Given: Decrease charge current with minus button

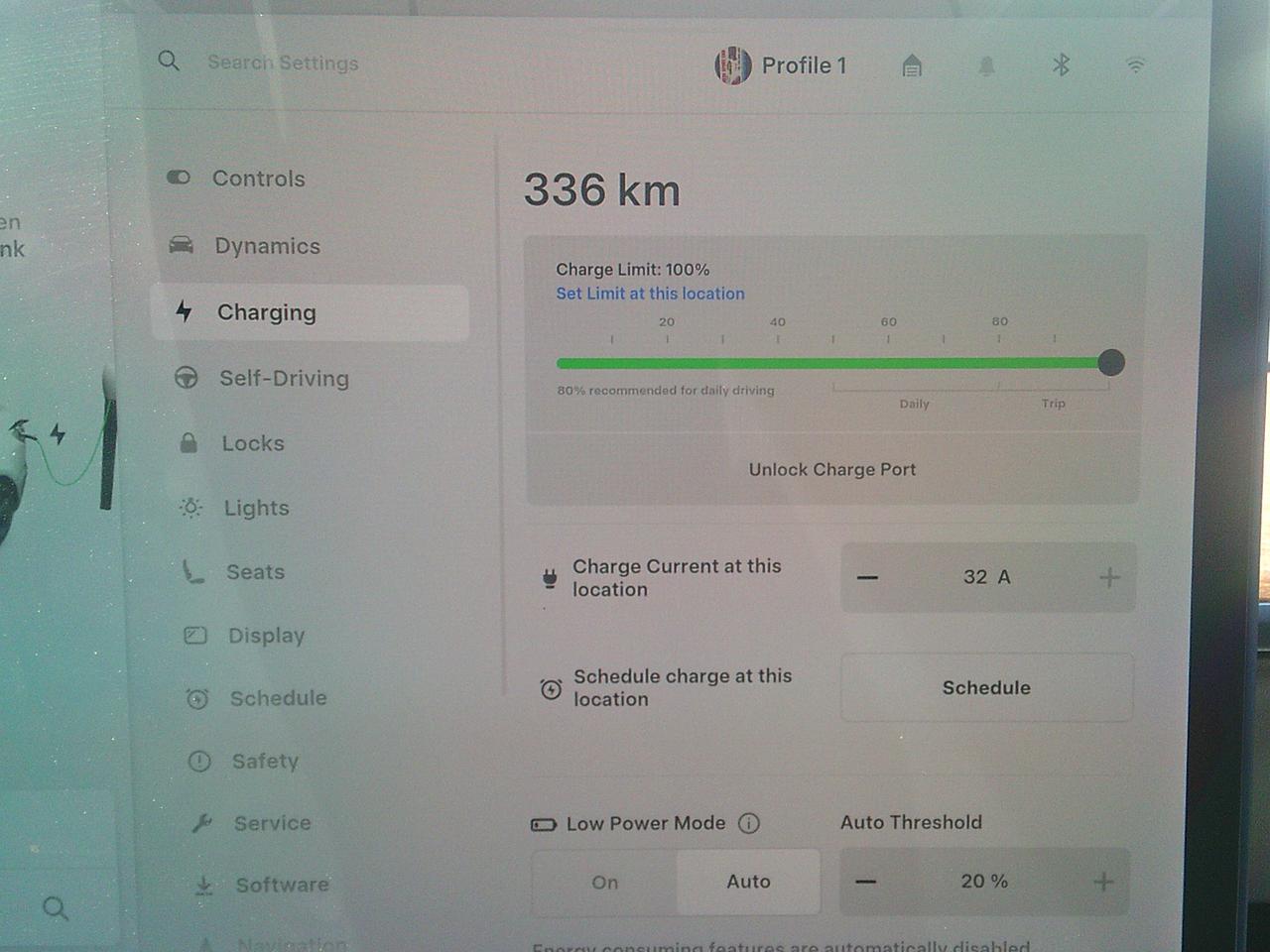Looking at the screenshot, I should click(867, 578).
